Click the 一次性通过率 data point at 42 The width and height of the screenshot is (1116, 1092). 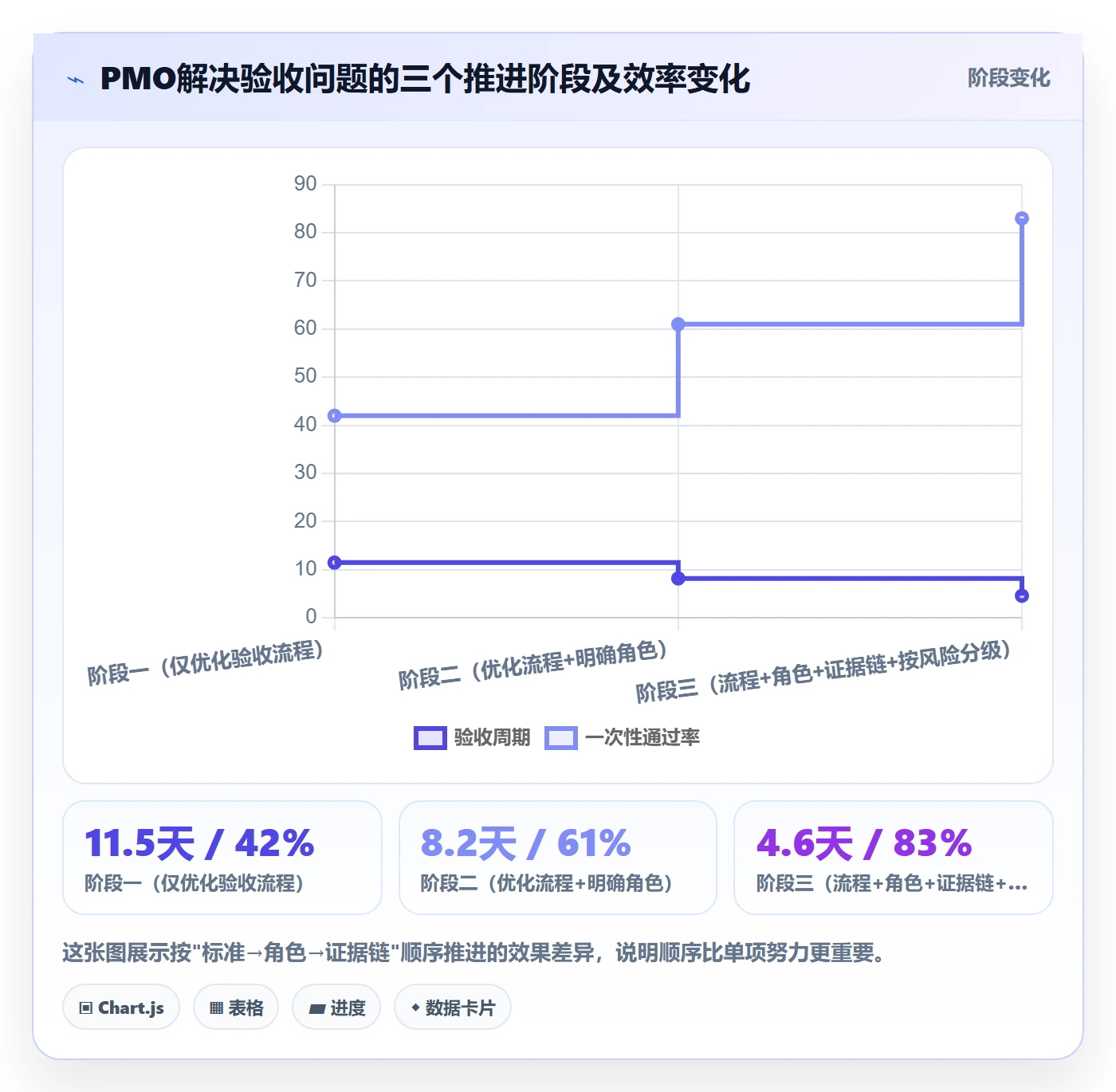pos(335,416)
